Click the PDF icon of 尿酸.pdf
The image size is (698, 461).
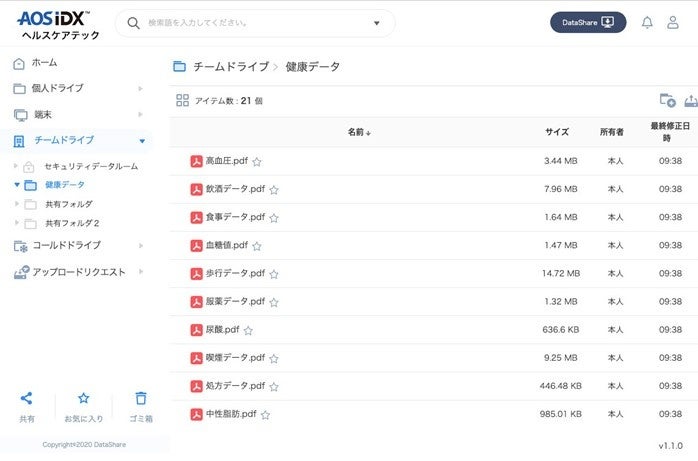coord(196,330)
